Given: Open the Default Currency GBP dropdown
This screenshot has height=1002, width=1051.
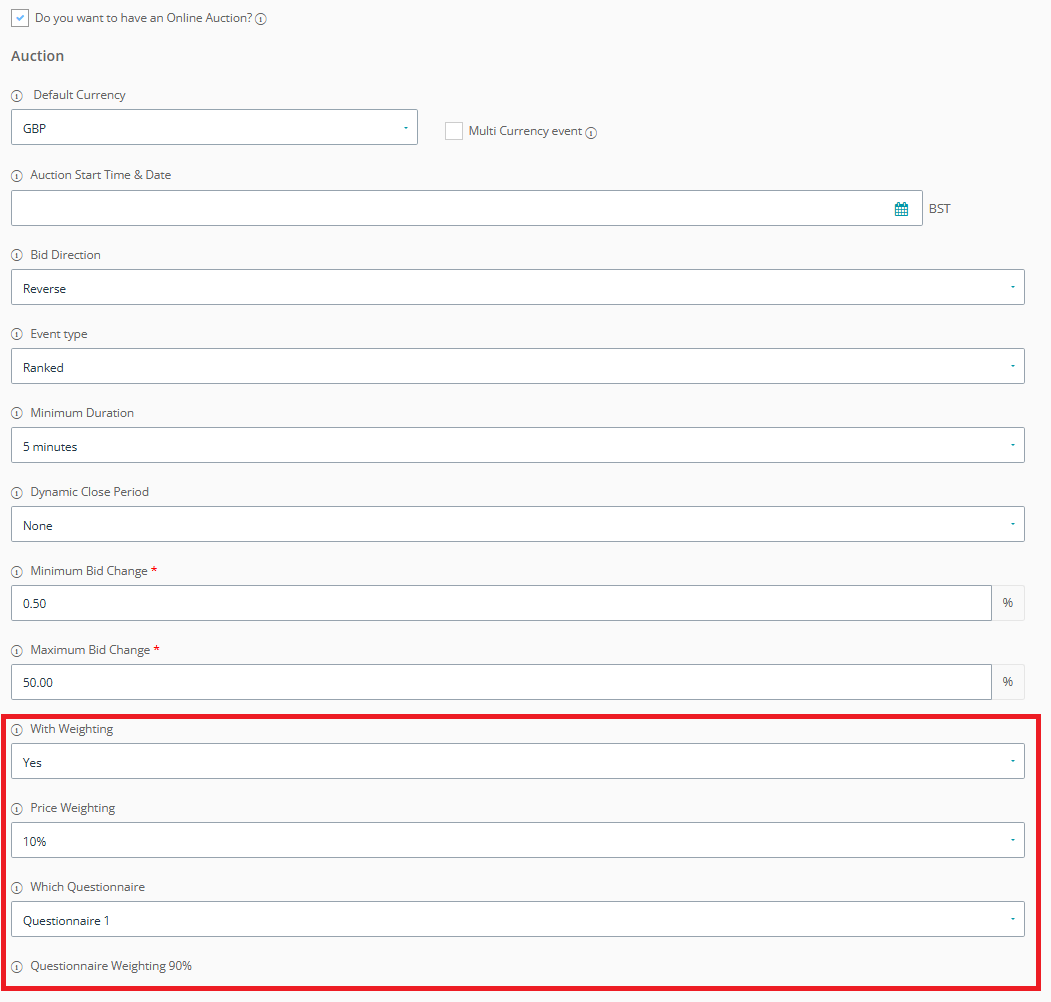Looking at the screenshot, I should coord(214,127).
